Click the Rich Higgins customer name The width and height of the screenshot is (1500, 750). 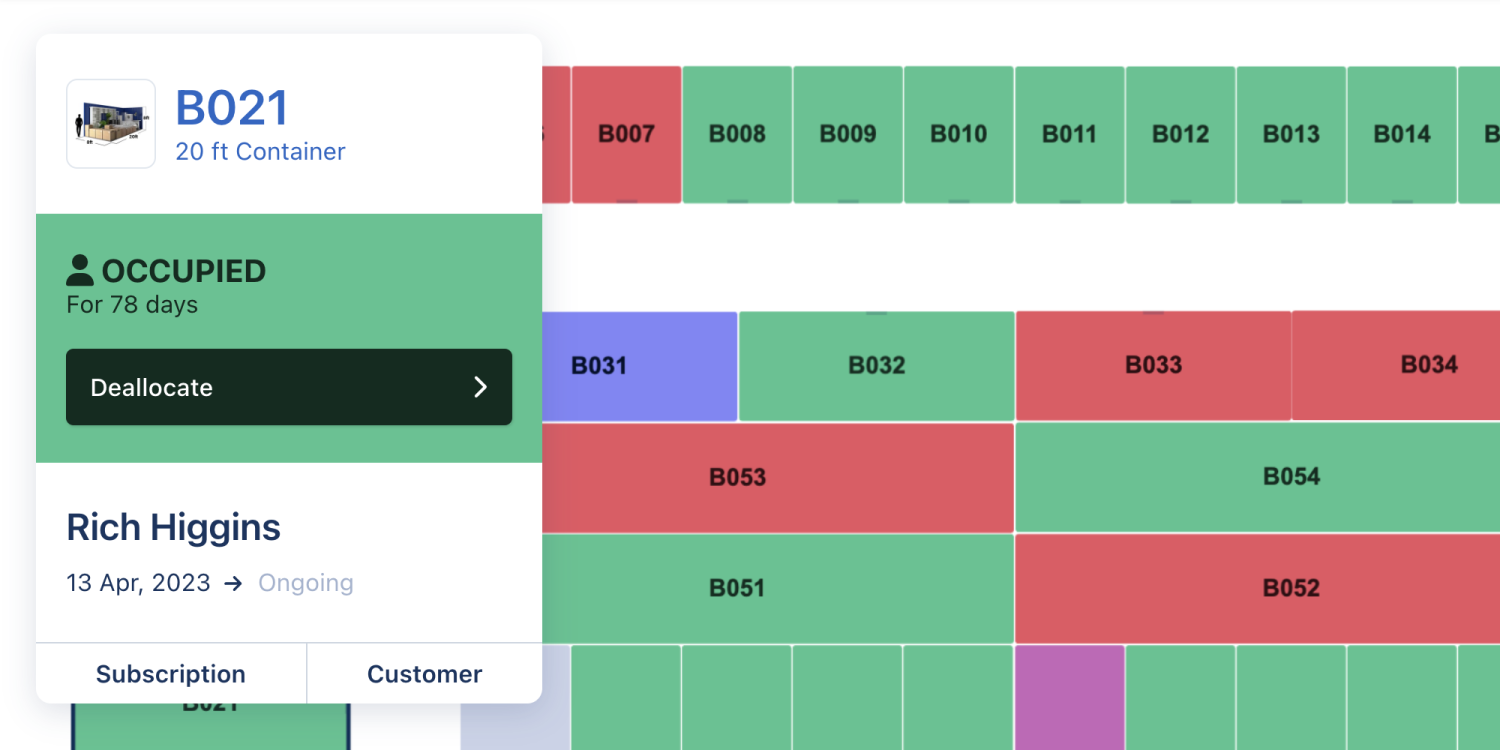(x=174, y=527)
